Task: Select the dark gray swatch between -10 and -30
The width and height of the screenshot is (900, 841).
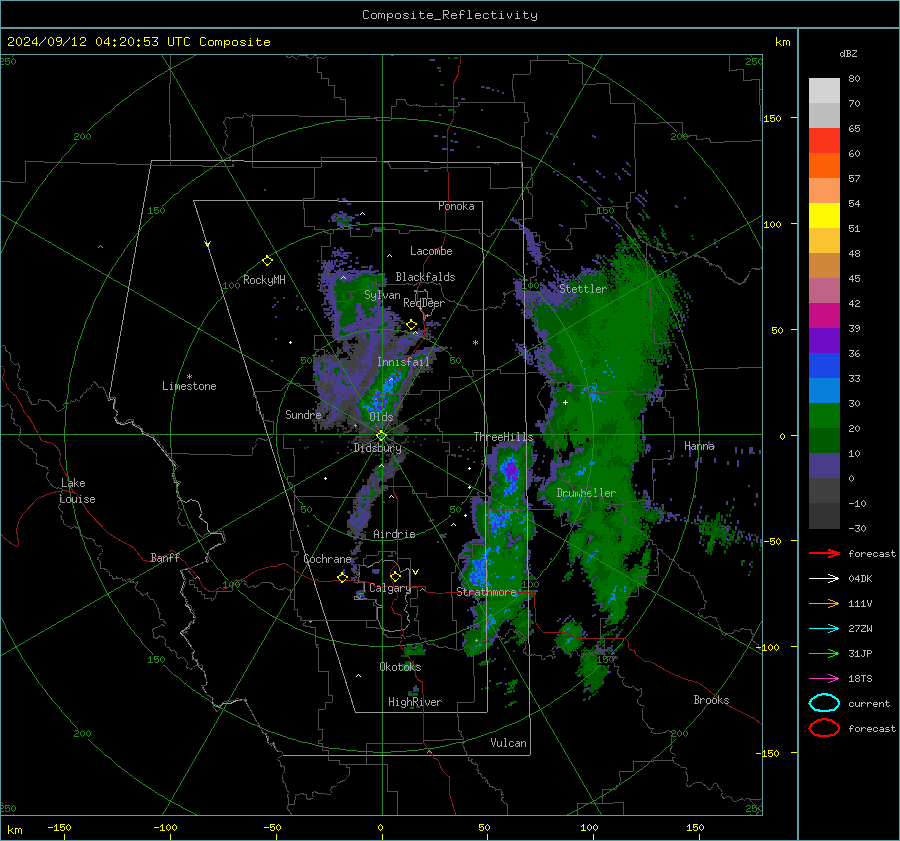Action: point(824,516)
